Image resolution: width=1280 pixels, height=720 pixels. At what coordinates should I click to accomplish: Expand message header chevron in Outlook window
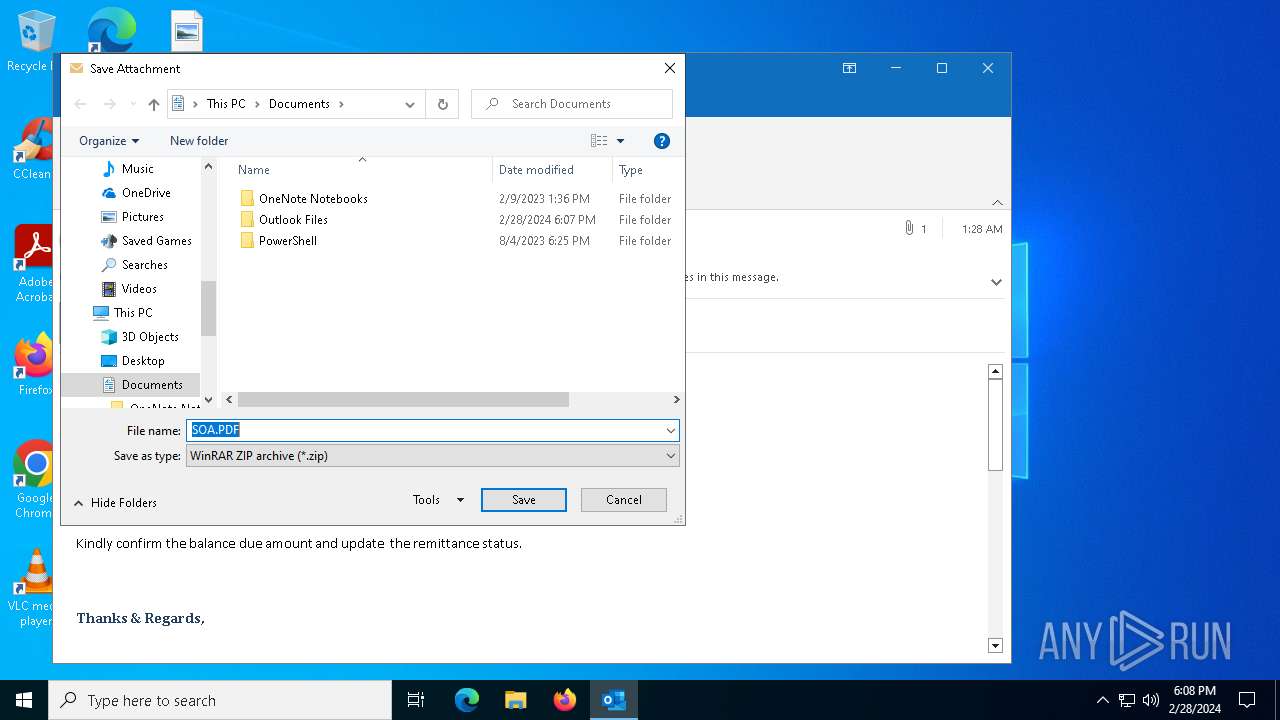(996, 282)
